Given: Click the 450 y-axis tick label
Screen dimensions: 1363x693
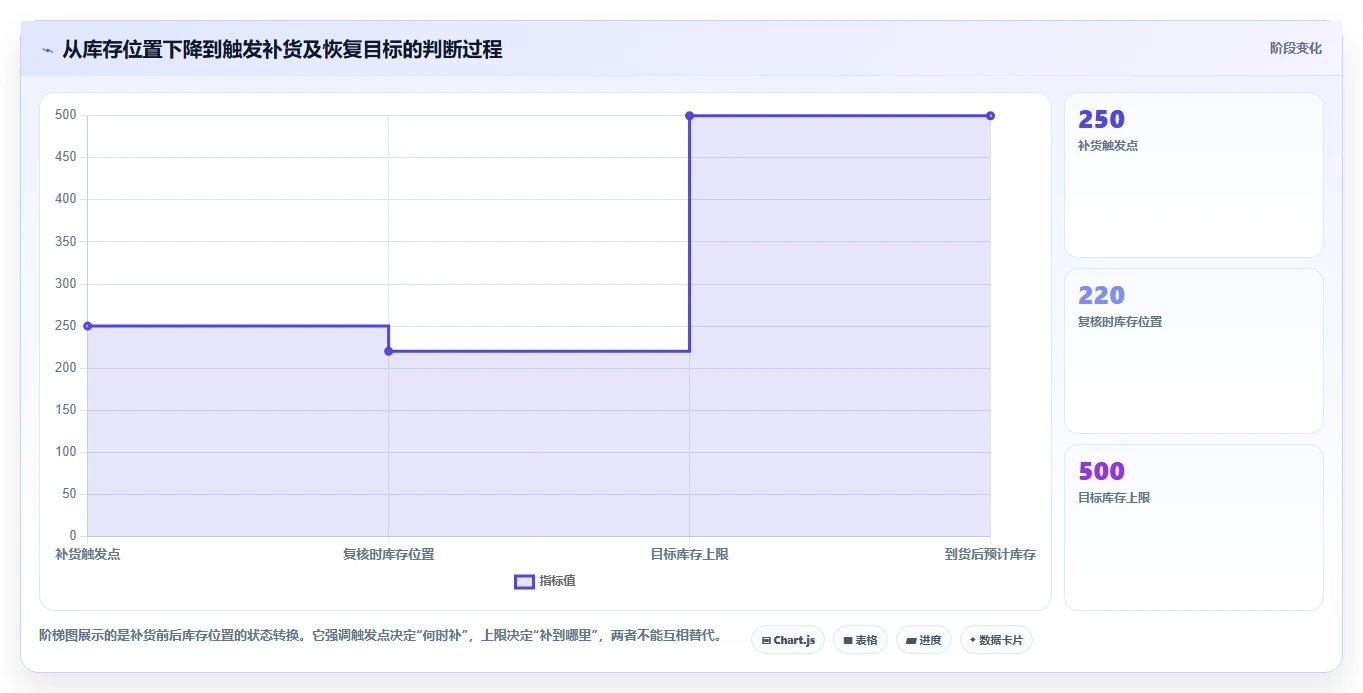Looking at the screenshot, I should click(66, 158).
